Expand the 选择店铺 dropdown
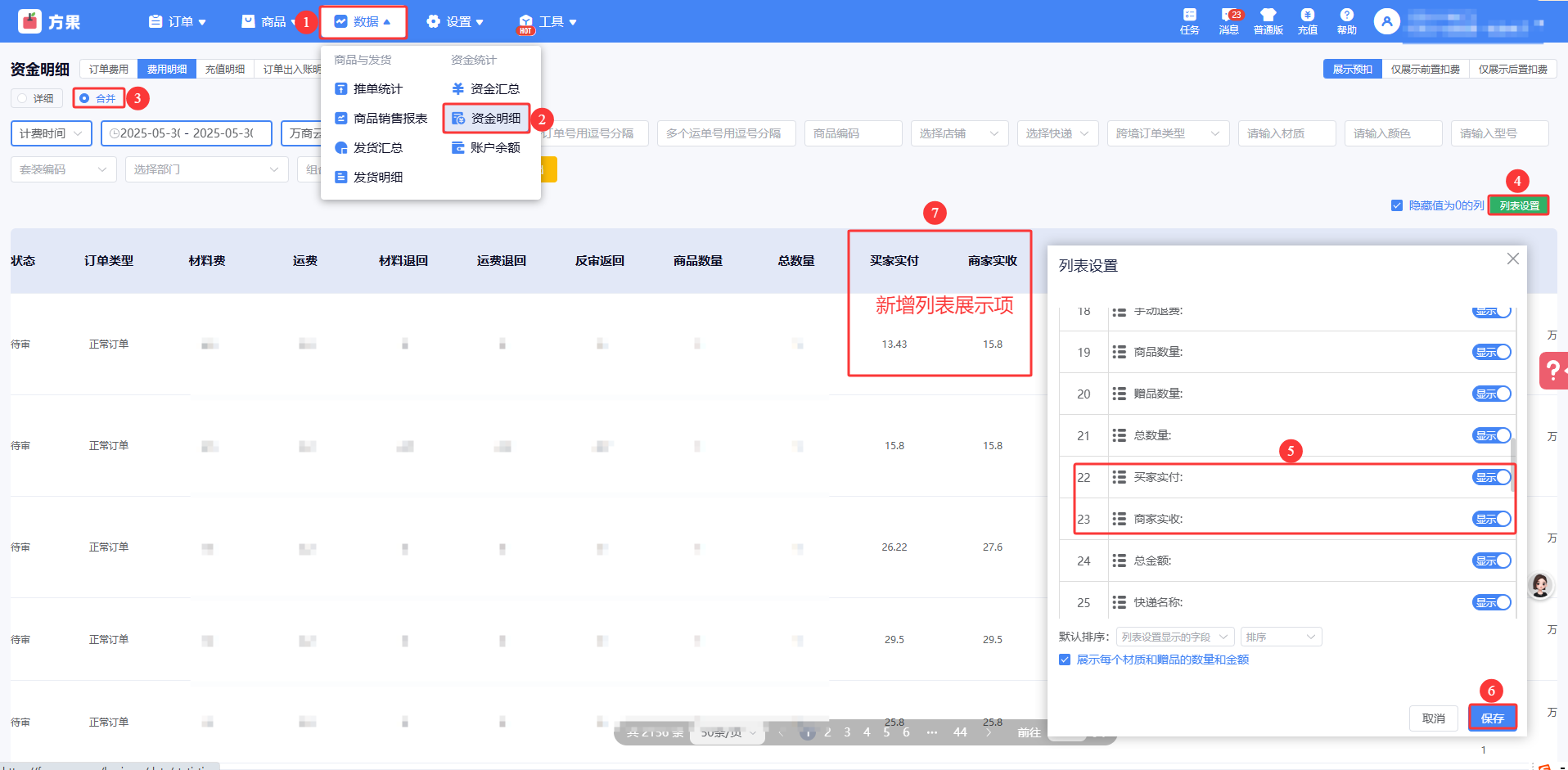Image resolution: width=1568 pixels, height=770 pixels. [x=958, y=133]
